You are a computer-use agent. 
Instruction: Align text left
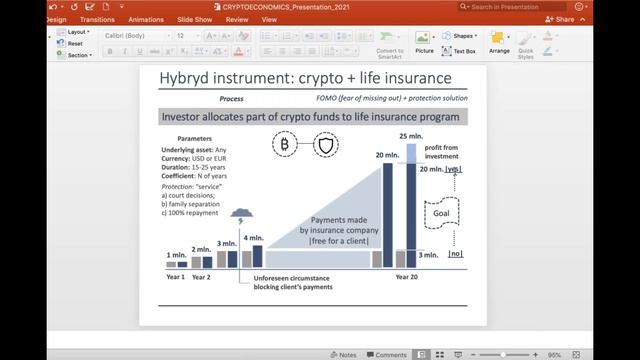click(267, 51)
